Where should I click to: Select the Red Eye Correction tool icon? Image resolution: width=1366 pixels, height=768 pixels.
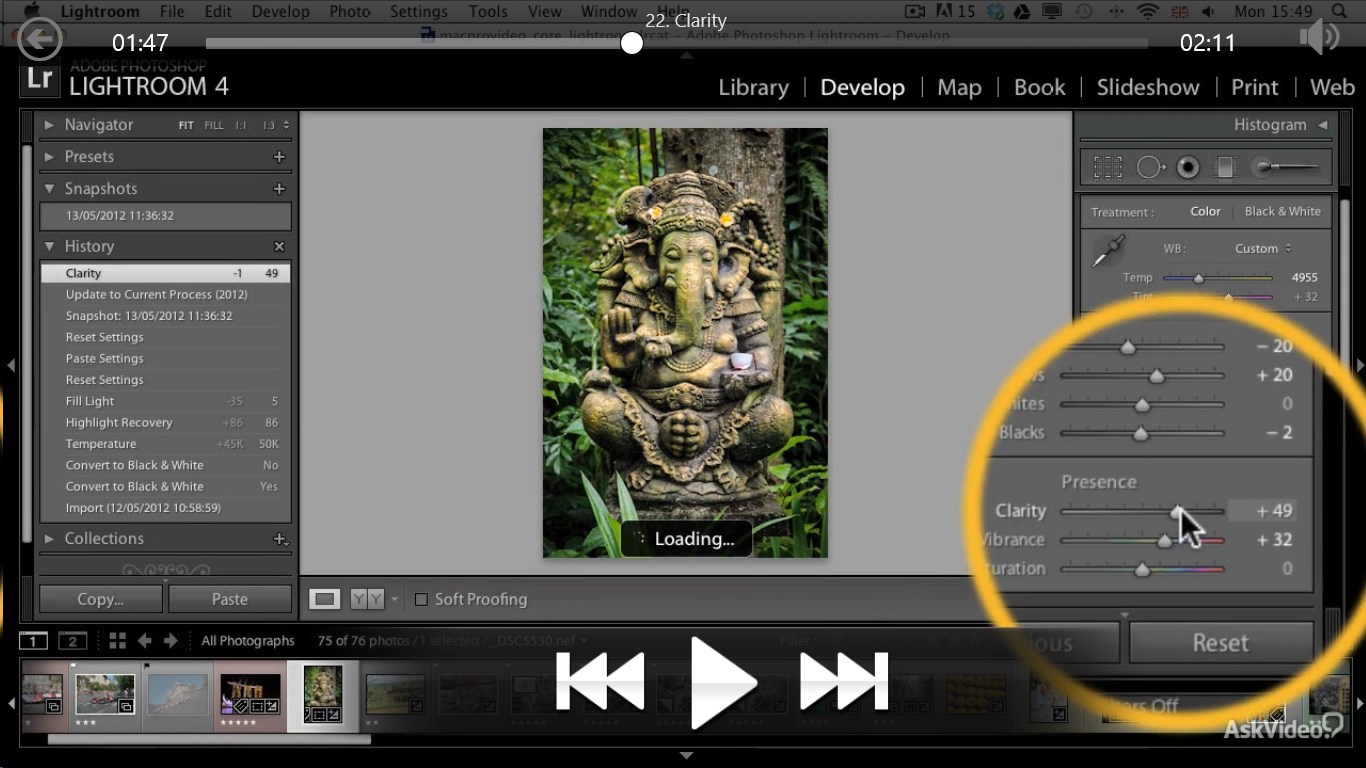[1187, 167]
